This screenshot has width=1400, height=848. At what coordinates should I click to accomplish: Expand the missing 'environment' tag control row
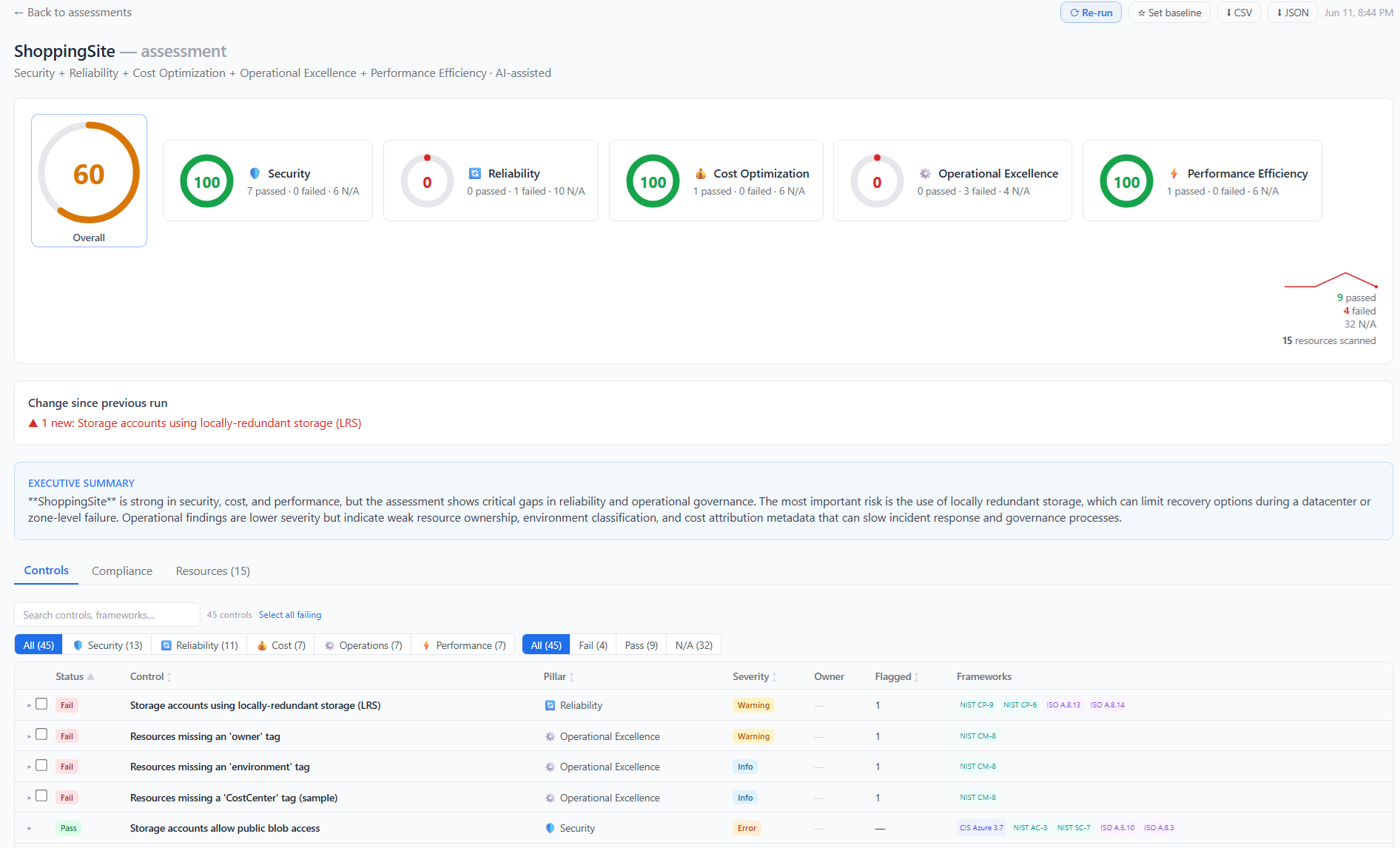tap(29, 767)
